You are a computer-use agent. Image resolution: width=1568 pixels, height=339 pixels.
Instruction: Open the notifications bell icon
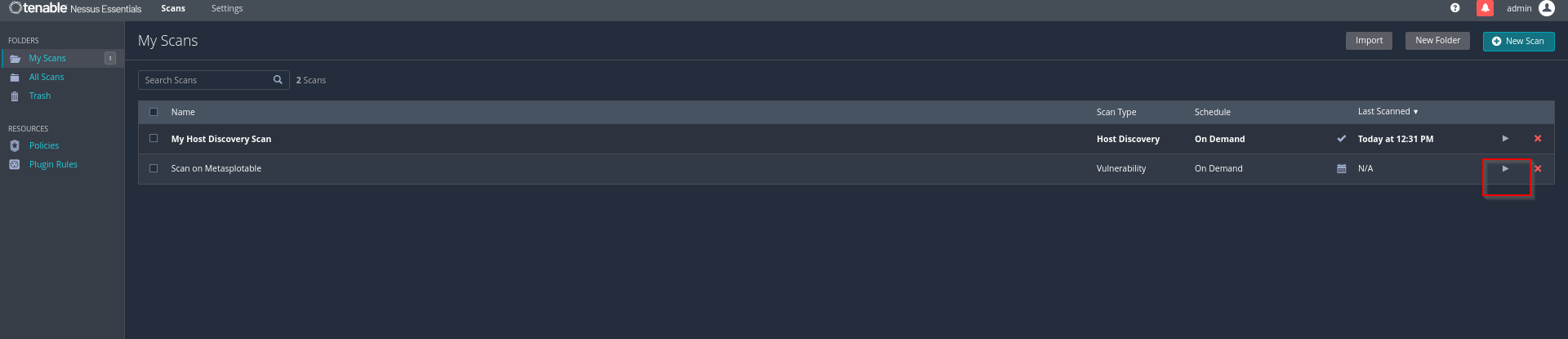click(x=1486, y=8)
